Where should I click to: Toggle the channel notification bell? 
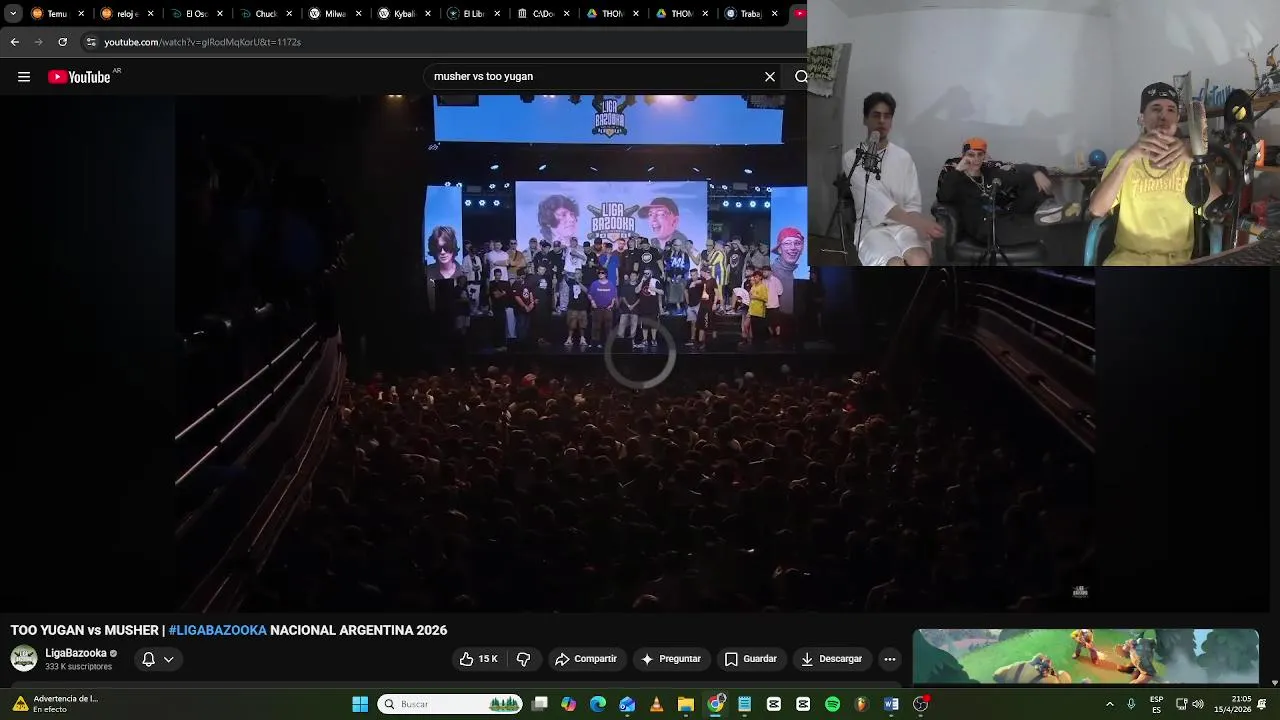[148, 659]
